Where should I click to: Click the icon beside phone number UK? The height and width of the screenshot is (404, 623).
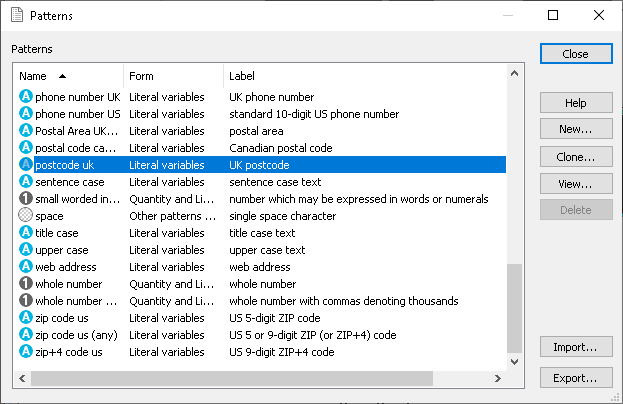26,97
